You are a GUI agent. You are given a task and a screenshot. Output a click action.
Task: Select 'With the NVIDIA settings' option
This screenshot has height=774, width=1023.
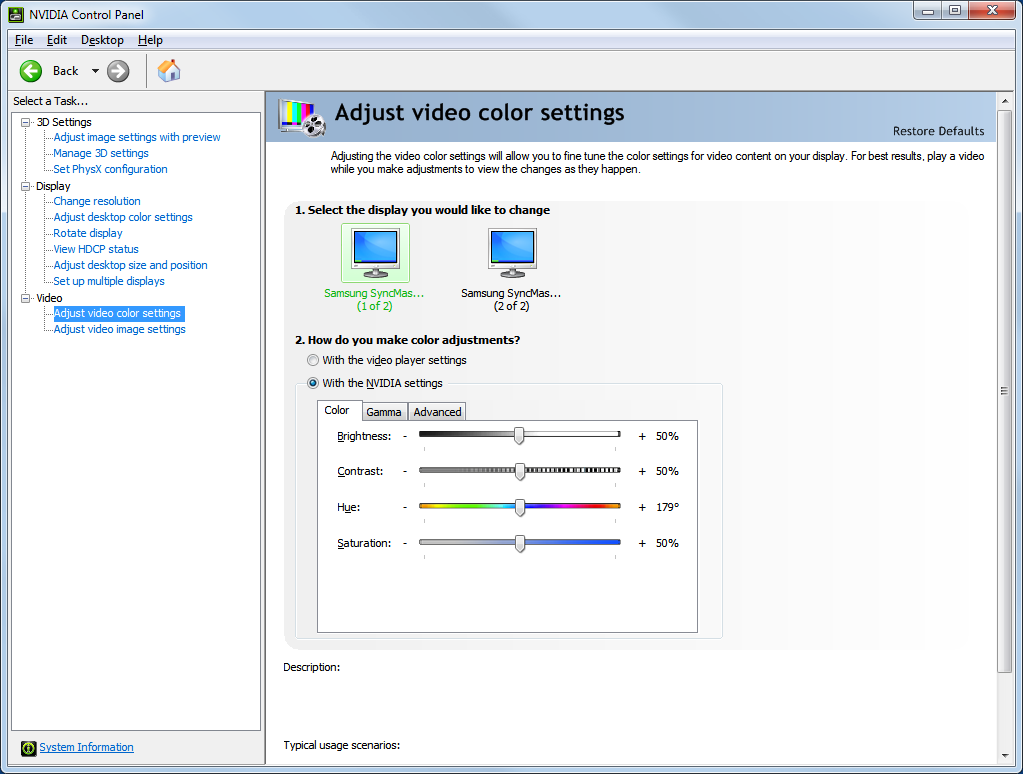coord(313,383)
